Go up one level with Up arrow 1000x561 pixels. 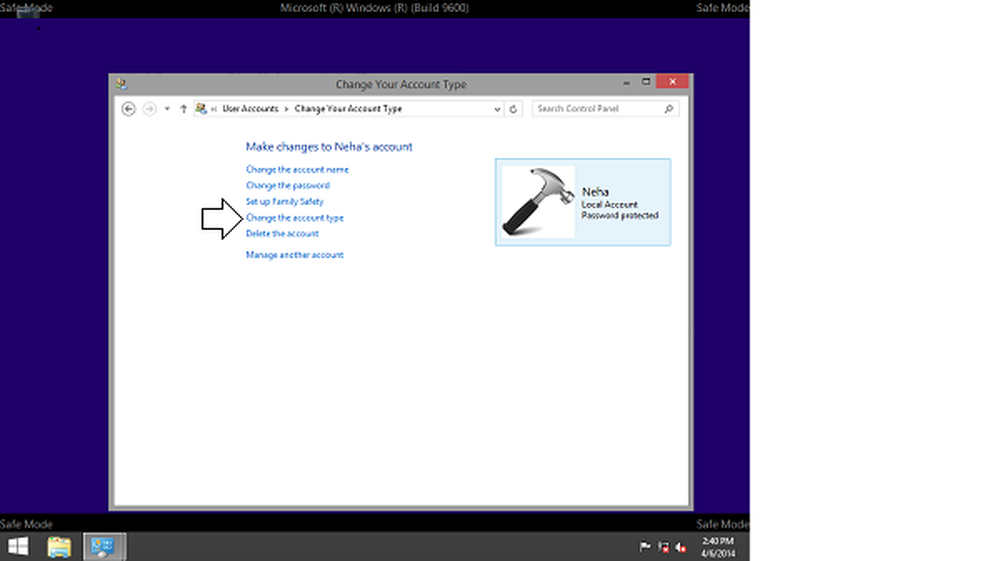[183, 109]
